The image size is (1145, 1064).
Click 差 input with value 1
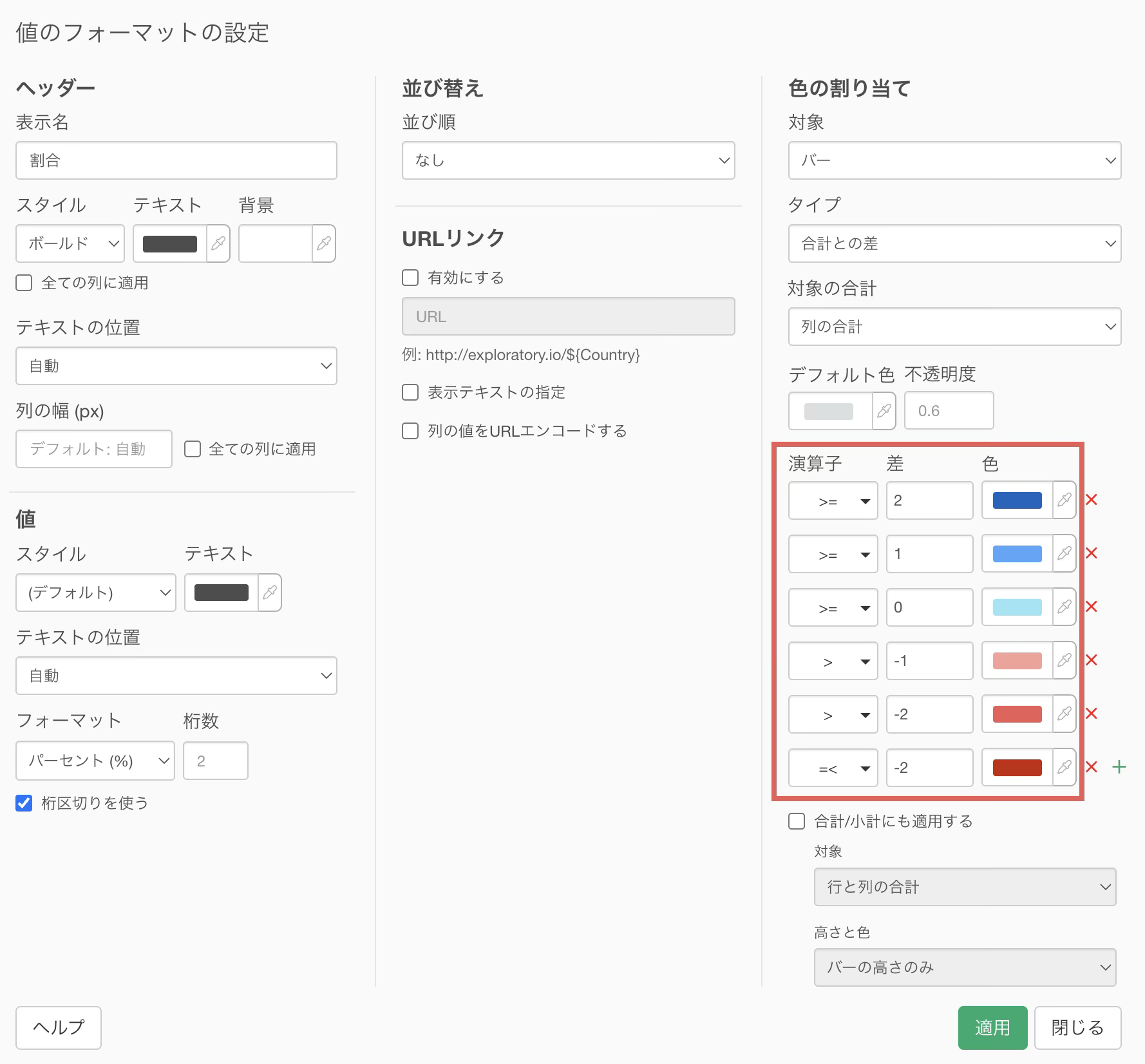tap(930, 554)
